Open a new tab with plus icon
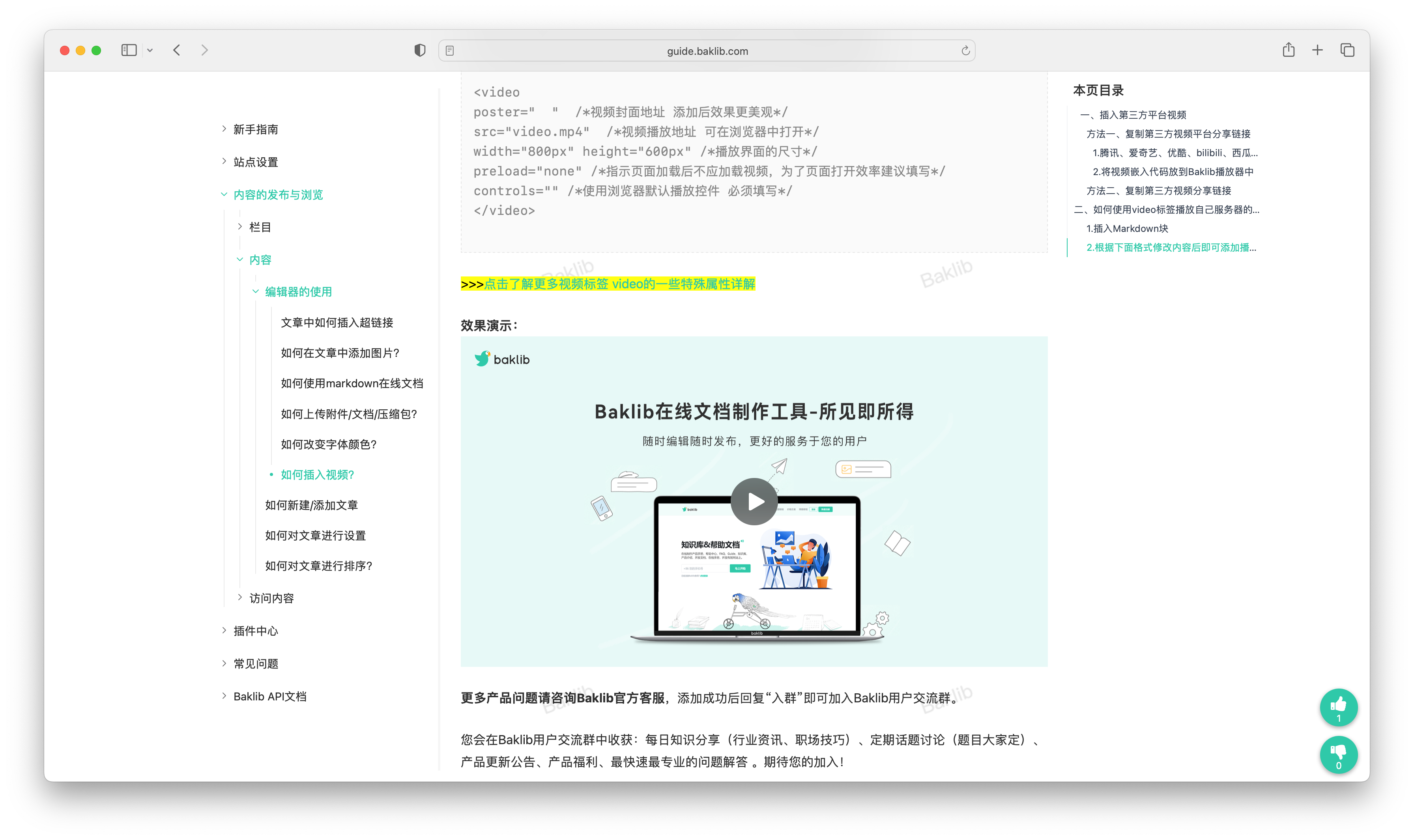1414x840 pixels. coord(1317,50)
